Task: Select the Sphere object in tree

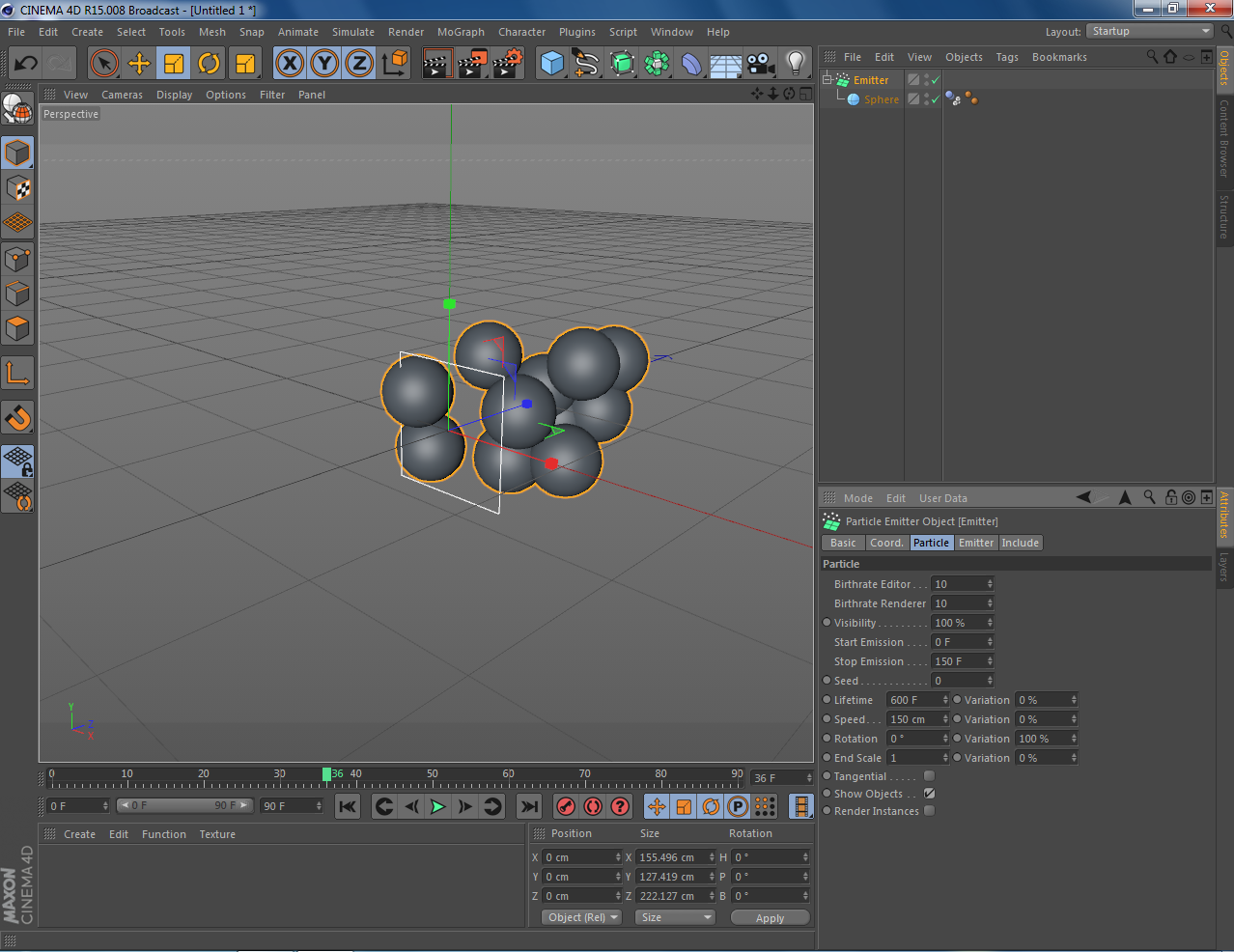Action: tap(882, 99)
